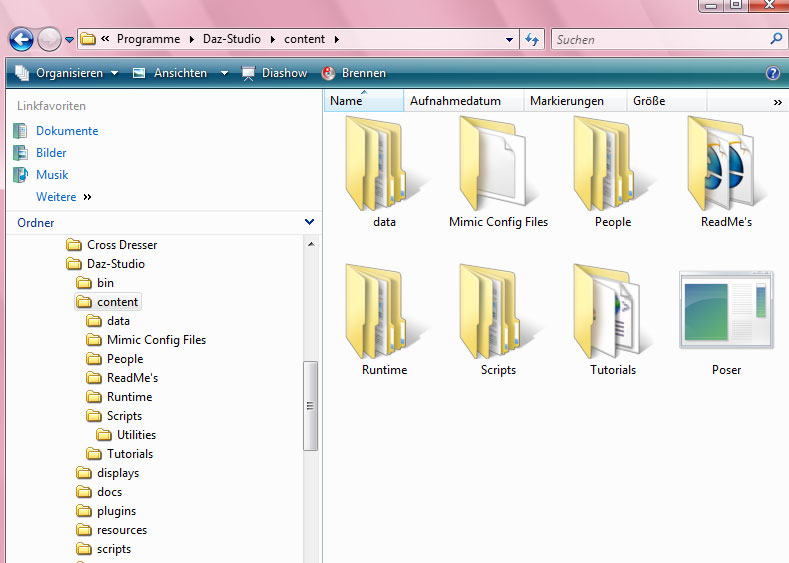The width and height of the screenshot is (789, 563).
Task: Show hidden path levels via double chevron
Action: 105,39
